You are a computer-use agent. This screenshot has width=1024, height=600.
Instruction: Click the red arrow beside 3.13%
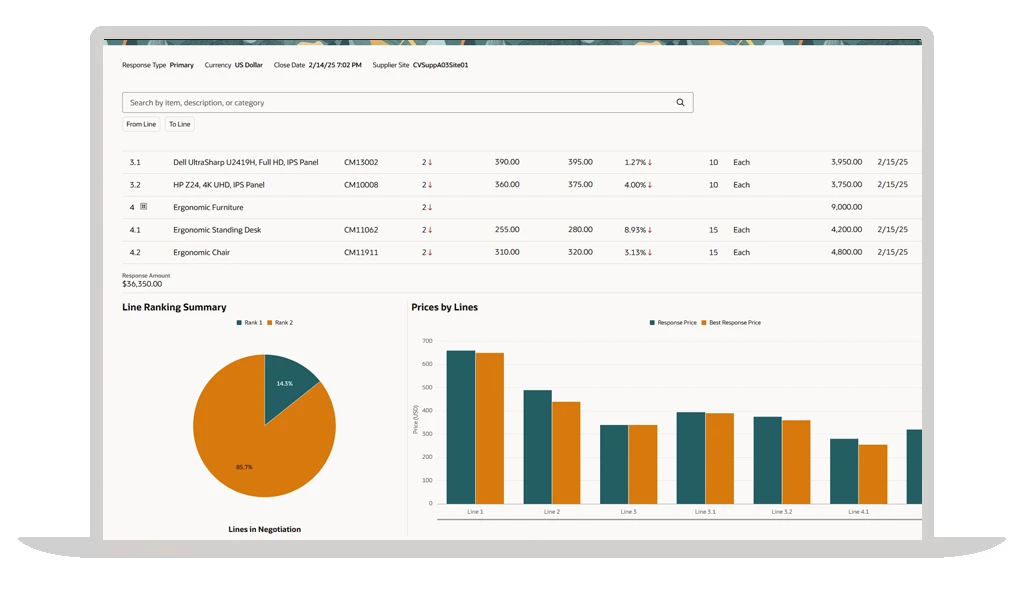649,253
